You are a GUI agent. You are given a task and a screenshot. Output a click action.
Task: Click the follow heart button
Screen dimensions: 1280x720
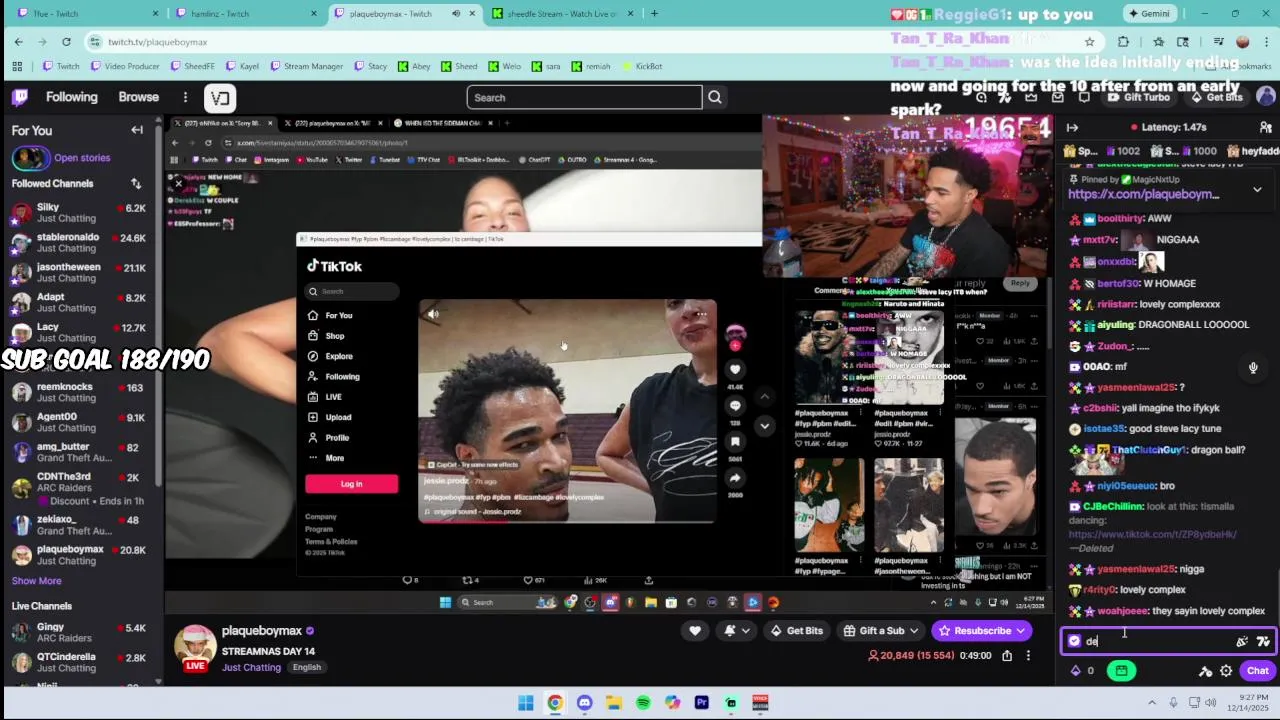pyautogui.click(x=695, y=631)
